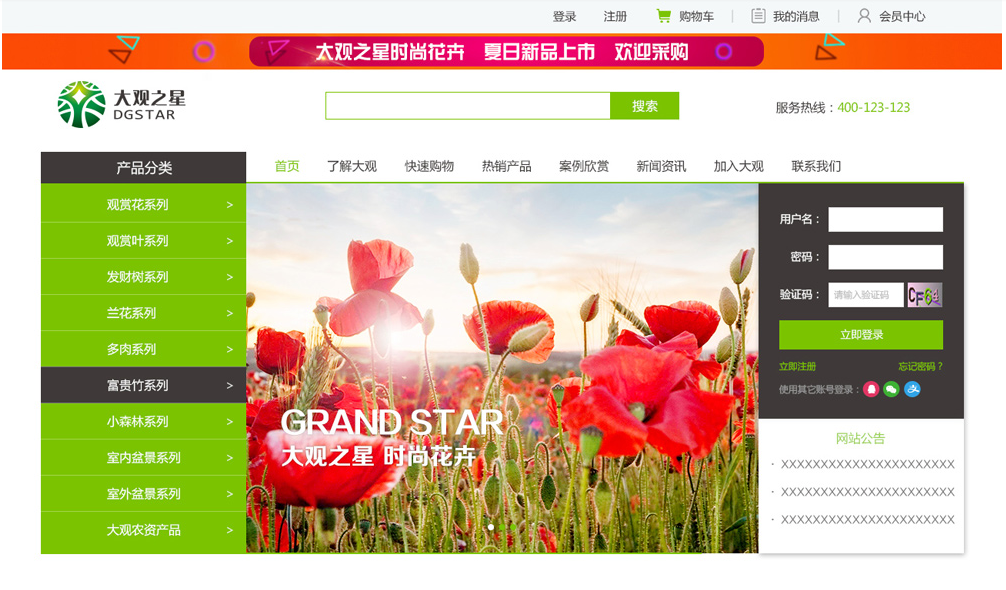Image resolution: width=1006 pixels, height=590 pixels.
Task: Log in with the QQ icon
Action: pyautogui.click(x=871, y=389)
